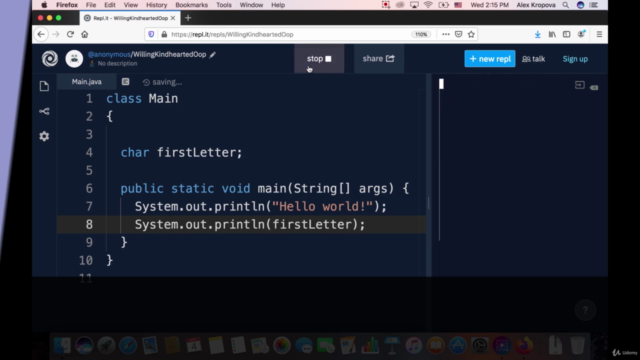Open the Edit menu
This screenshot has height=360, width=640.
coord(110,5)
